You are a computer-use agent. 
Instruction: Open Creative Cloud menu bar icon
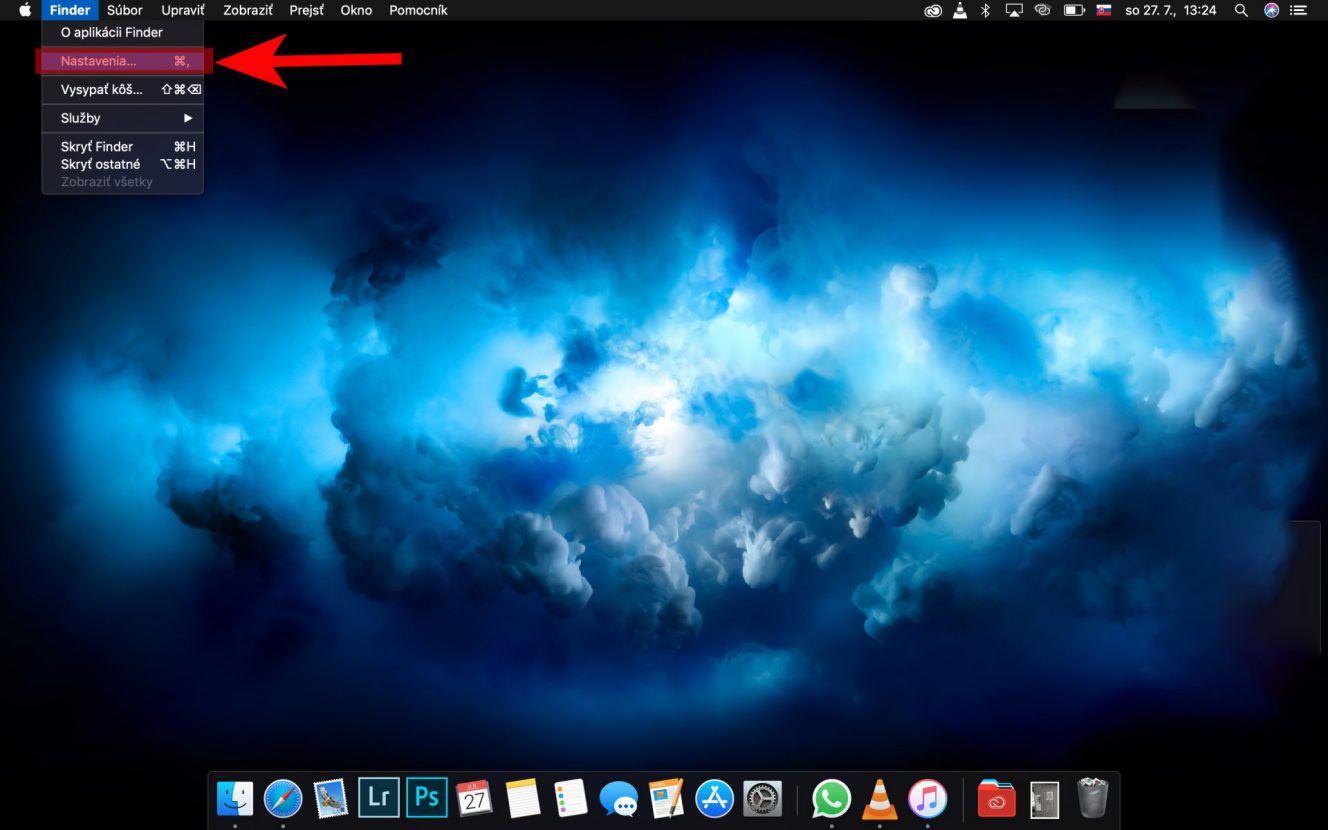tap(933, 10)
